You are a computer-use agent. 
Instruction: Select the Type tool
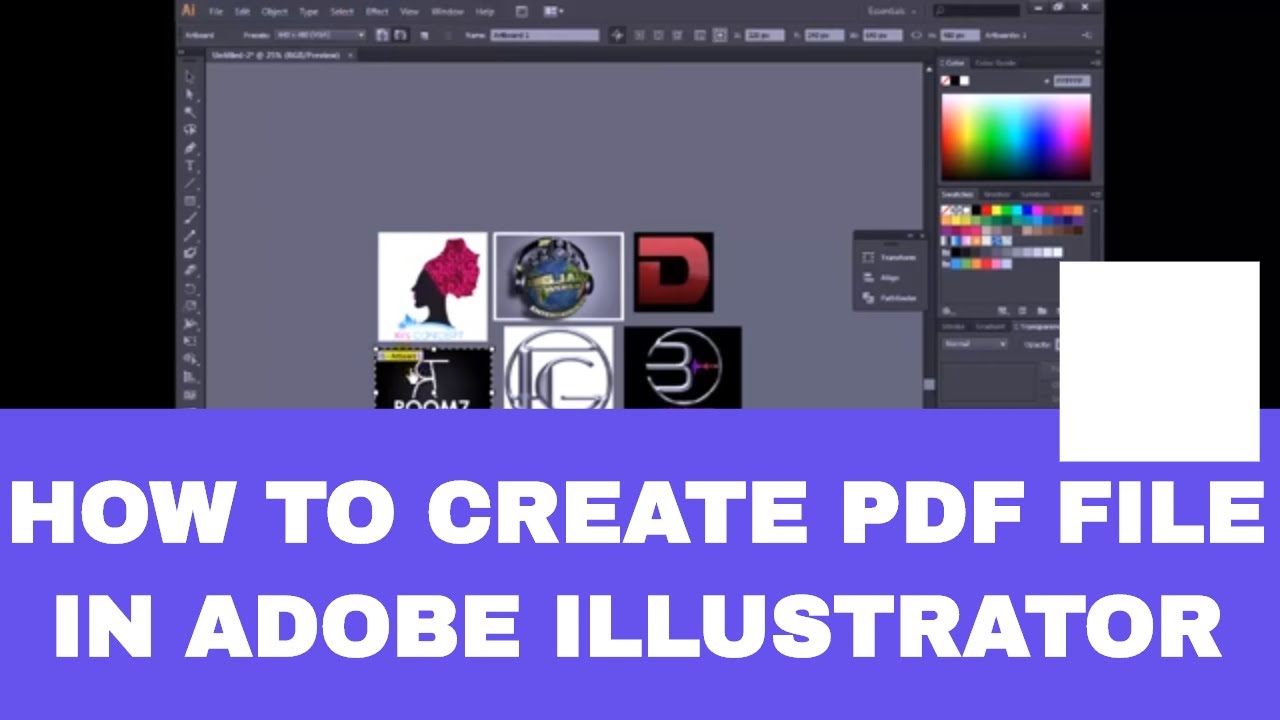190,166
